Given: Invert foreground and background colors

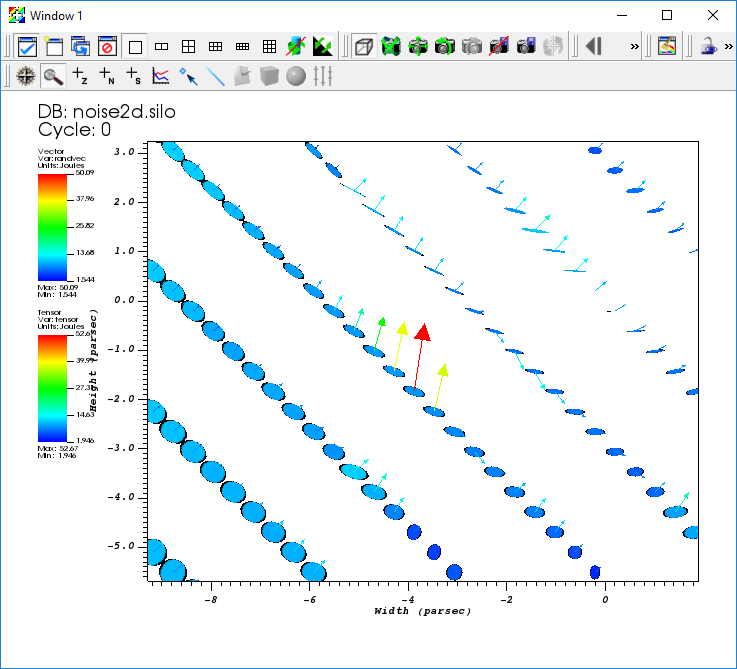Looking at the screenshot, I should point(323,47).
